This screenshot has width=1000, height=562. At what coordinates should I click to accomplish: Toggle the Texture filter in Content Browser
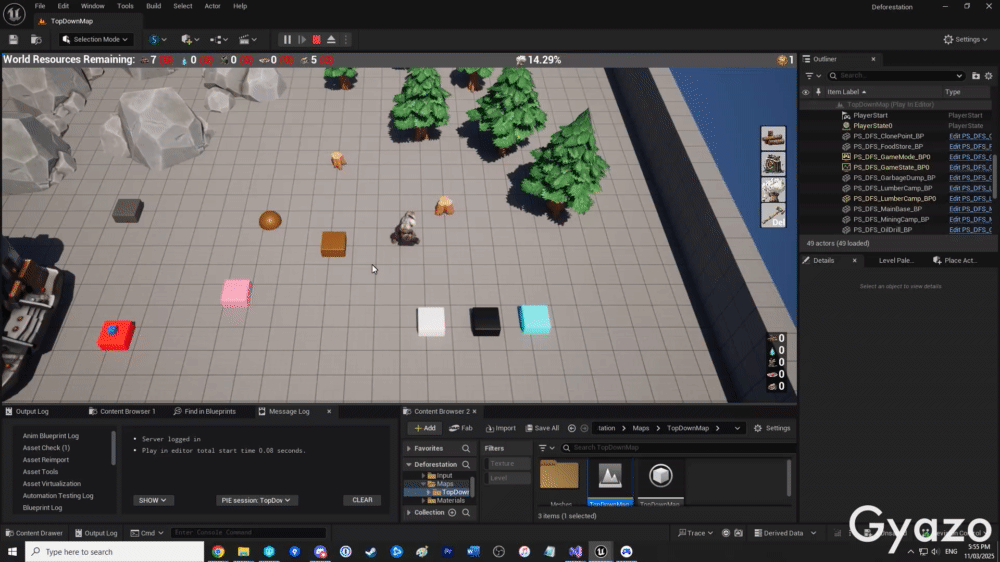point(502,464)
